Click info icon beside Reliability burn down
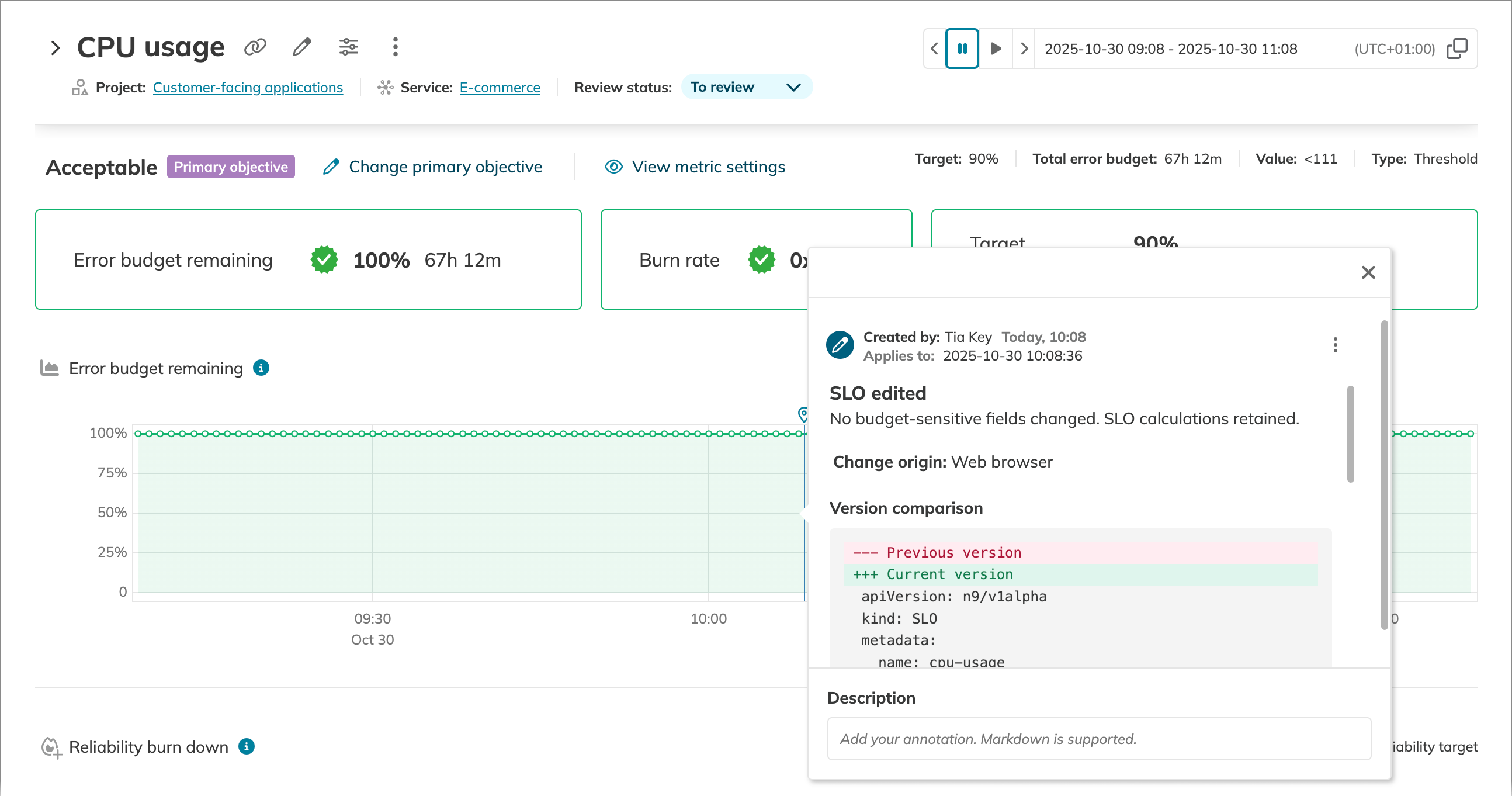 247,746
